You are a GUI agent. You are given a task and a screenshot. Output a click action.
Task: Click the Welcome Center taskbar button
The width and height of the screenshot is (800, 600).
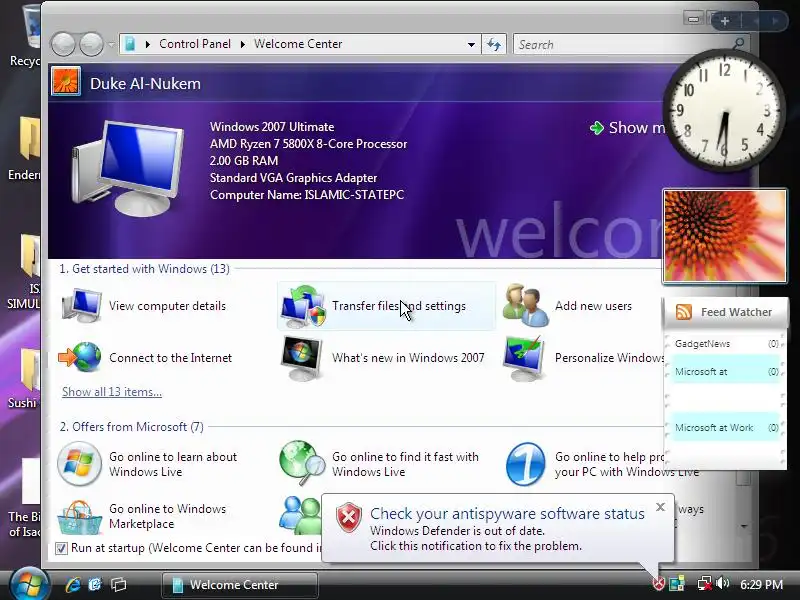[x=240, y=585]
